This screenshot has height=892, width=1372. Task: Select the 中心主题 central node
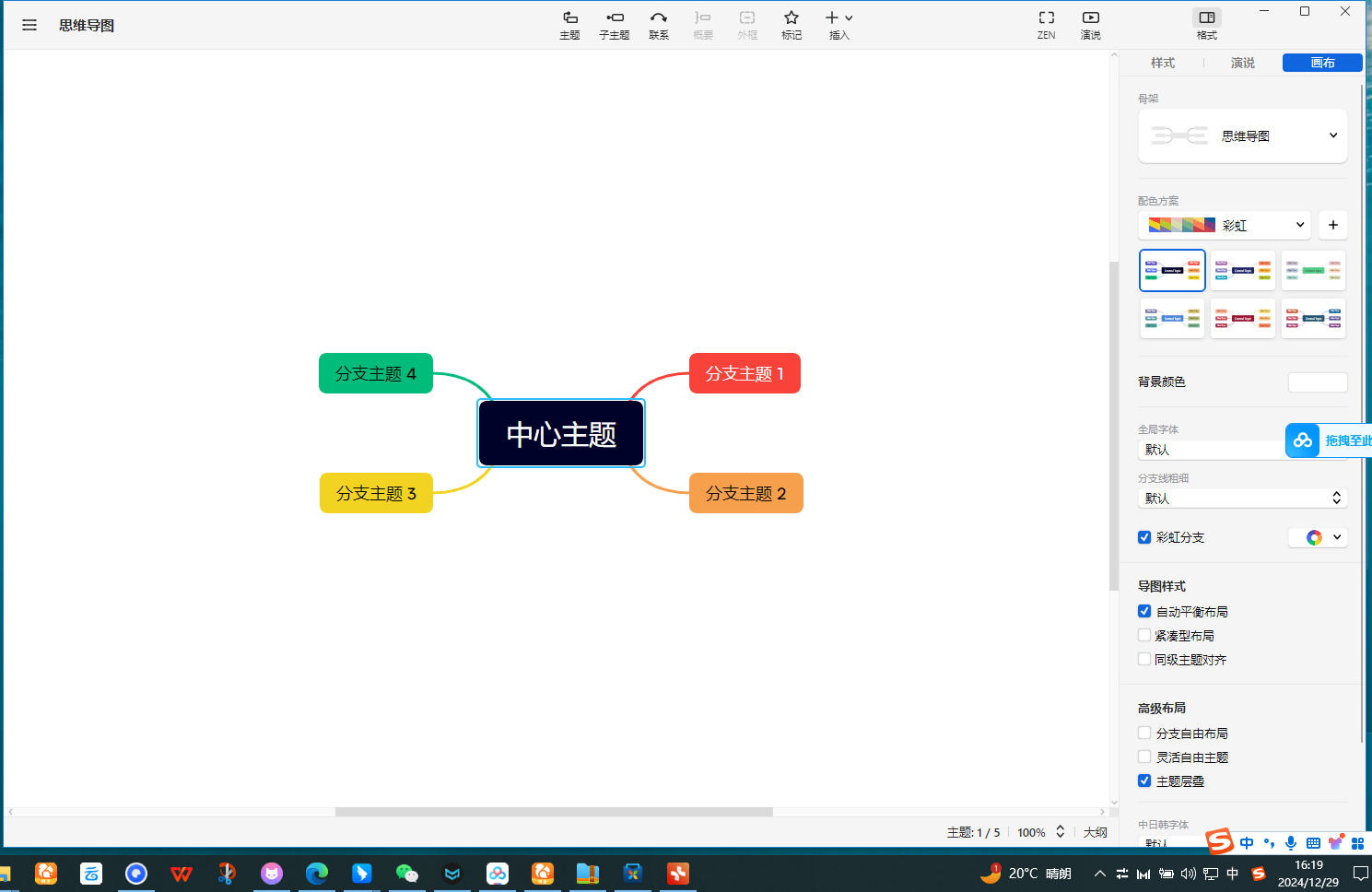(561, 433)
